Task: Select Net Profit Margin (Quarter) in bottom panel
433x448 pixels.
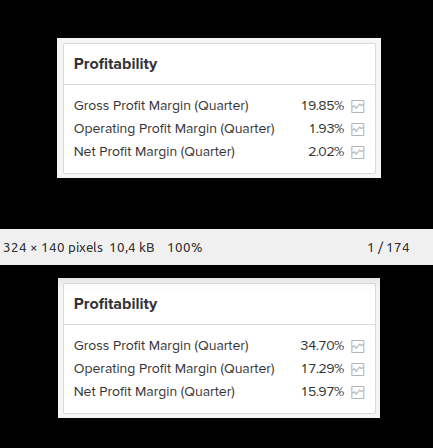Action: click(154, 392)
